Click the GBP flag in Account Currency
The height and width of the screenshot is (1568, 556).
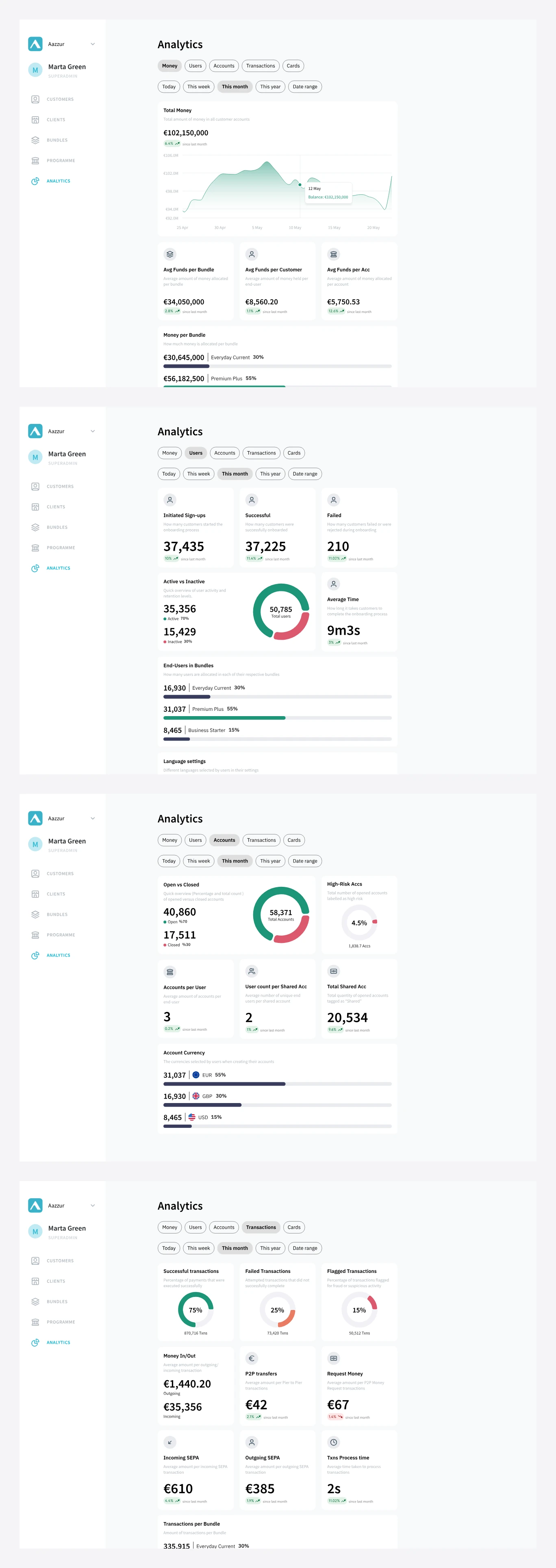pos(196,1096)
